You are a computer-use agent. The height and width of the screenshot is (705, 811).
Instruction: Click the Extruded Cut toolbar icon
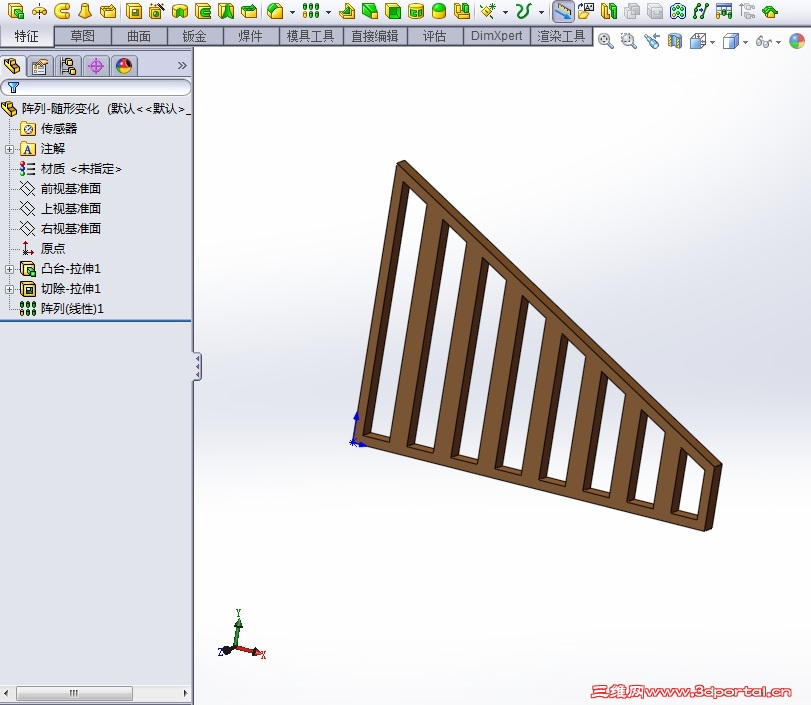[x=134, y=11]
